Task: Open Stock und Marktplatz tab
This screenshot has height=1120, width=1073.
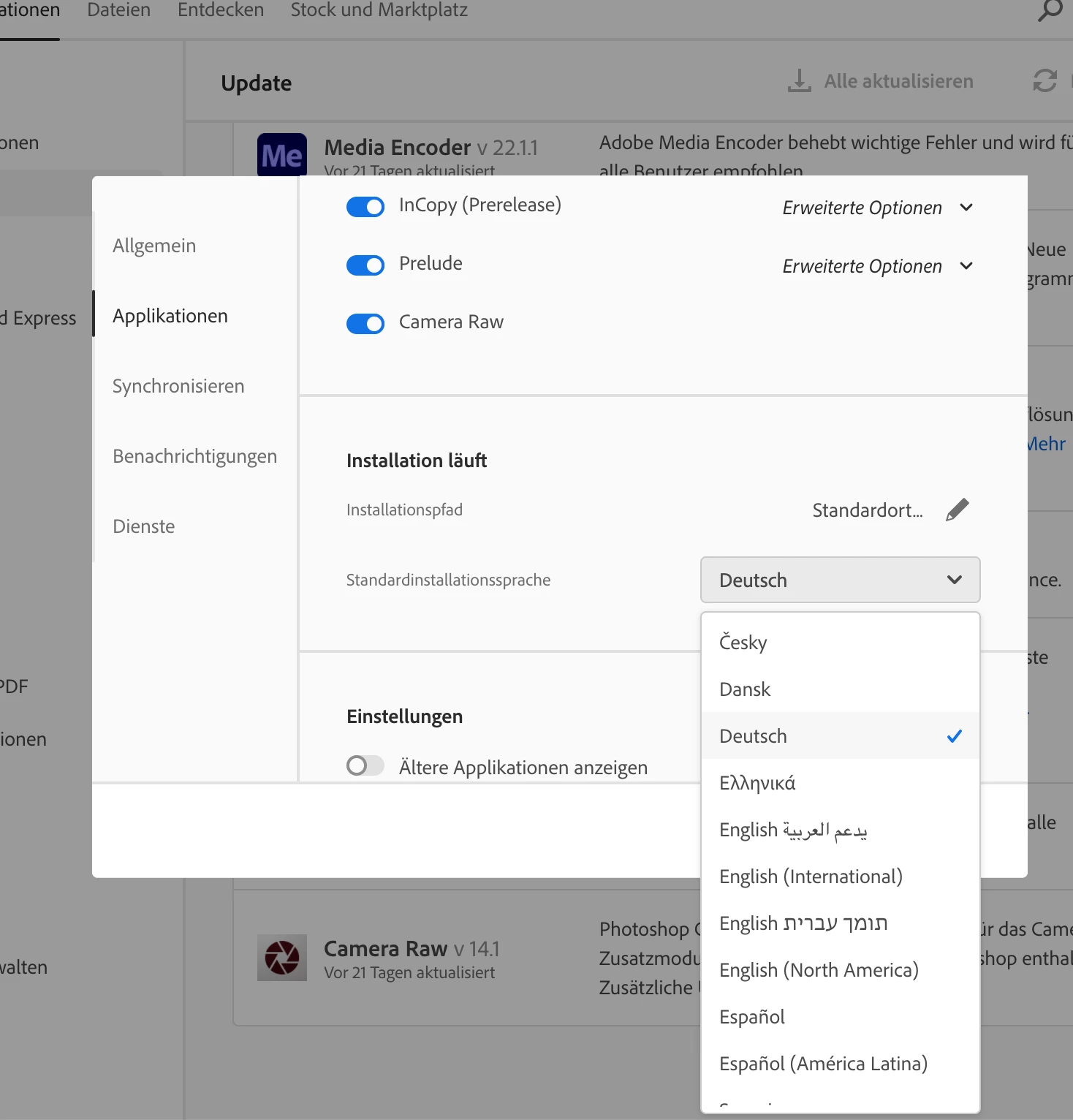Action: 379,10
